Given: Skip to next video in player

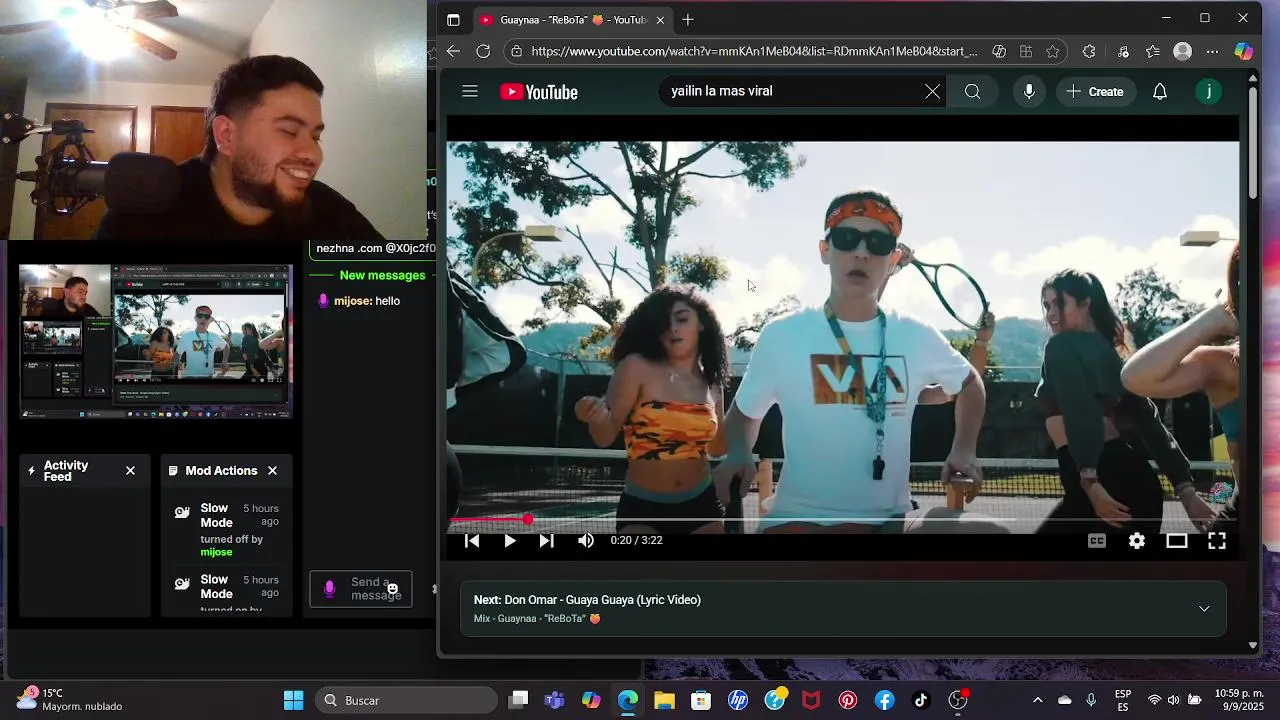Looking at the screenshot, I should pyautogui.click(x=546, y=540).
